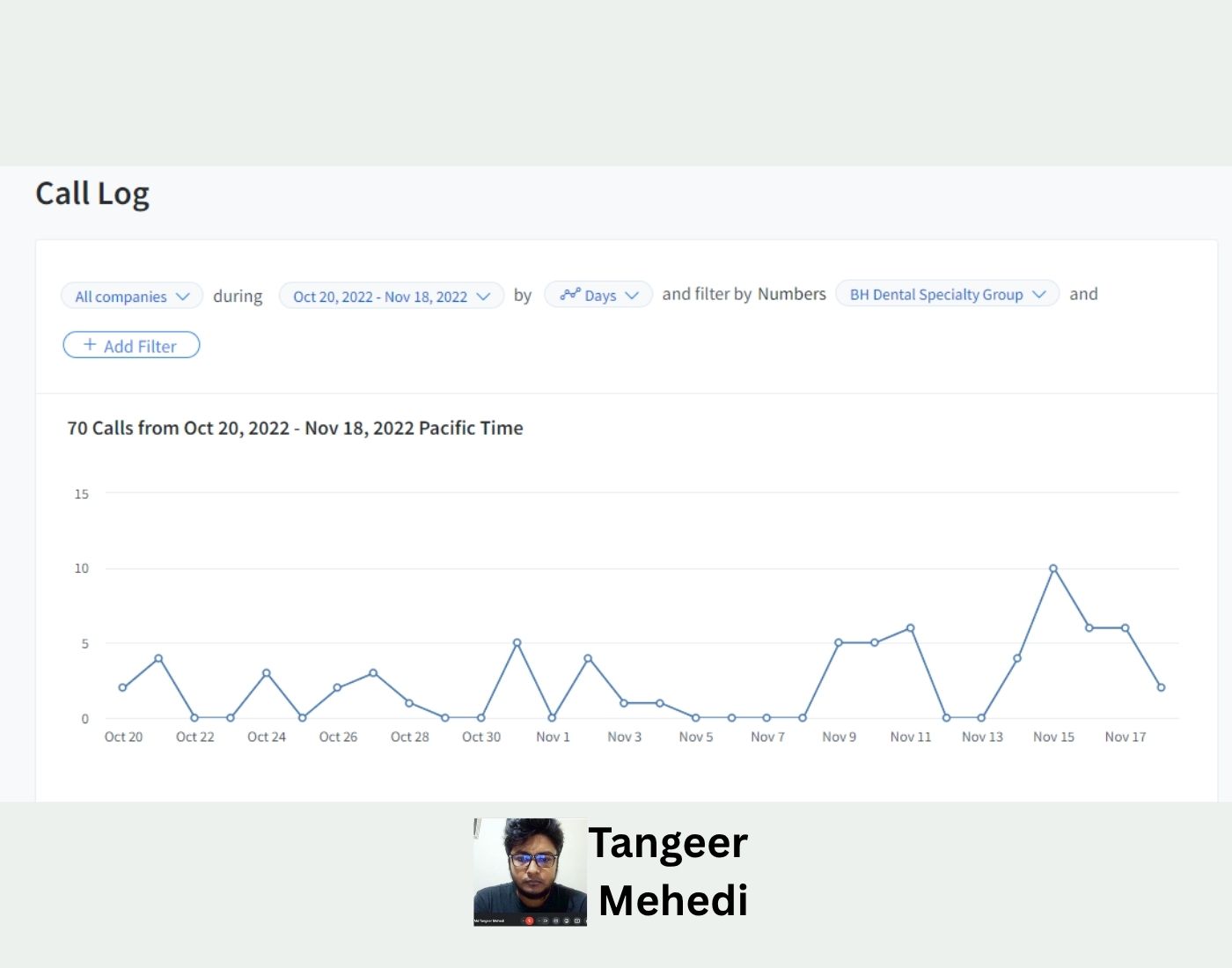Expand the Oct 20 - Nov 18 date range
The width and height of the screenshot is (1232, 968).
(x=391, y=297)
